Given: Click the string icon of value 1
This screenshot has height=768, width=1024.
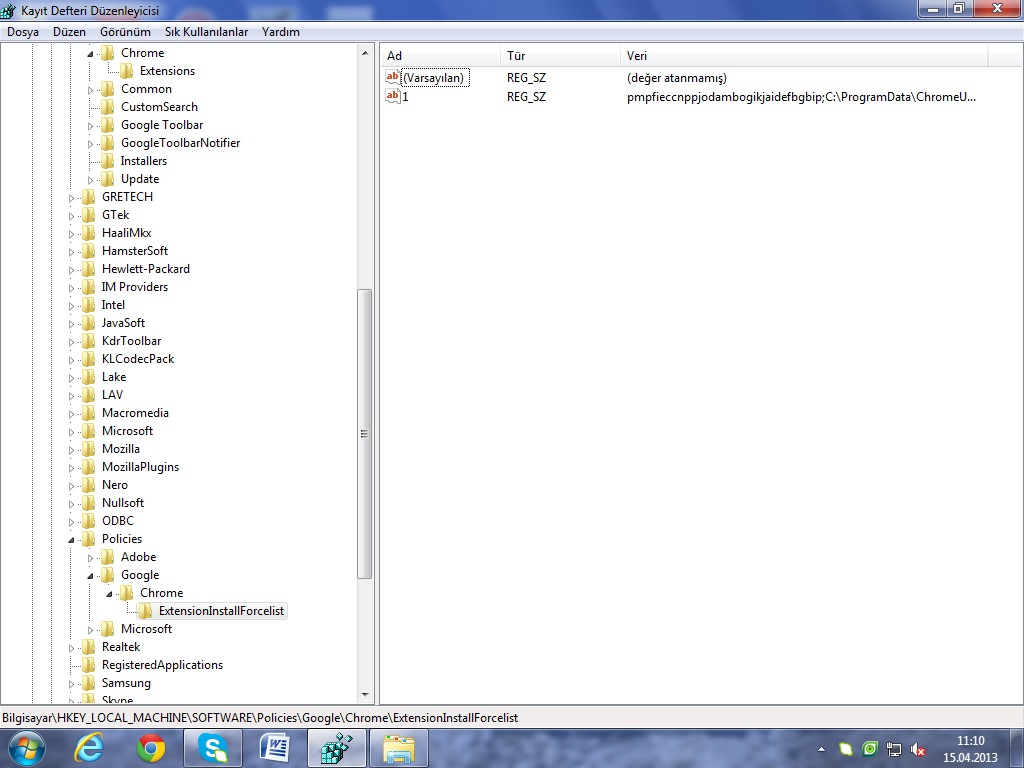Looking at the screenshot, I should pos(392,96).
